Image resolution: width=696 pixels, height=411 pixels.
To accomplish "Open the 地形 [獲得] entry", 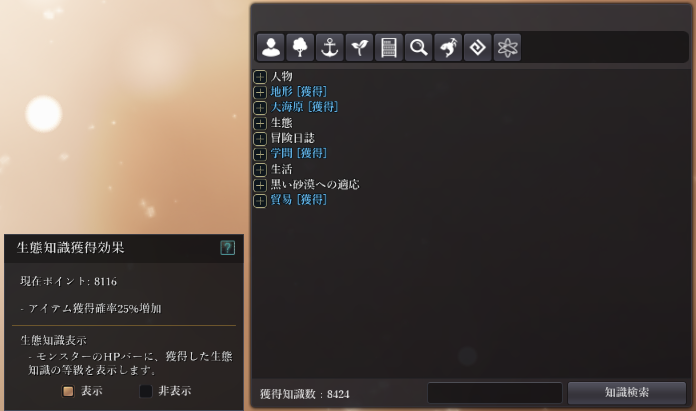I will point(299,91).
